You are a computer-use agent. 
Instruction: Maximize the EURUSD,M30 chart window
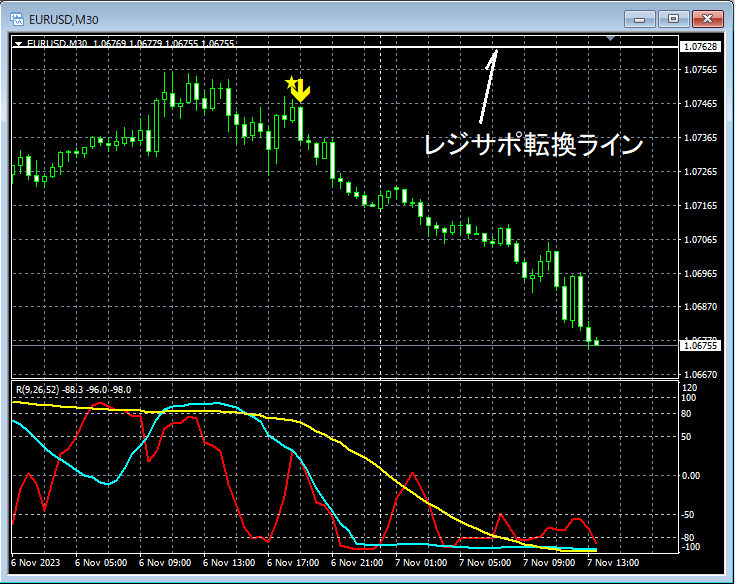[x=673, y=19]
